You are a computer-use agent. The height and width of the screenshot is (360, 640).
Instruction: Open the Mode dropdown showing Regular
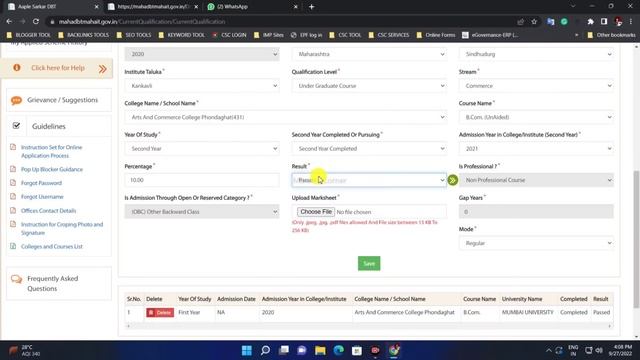[x=536, y=243]
